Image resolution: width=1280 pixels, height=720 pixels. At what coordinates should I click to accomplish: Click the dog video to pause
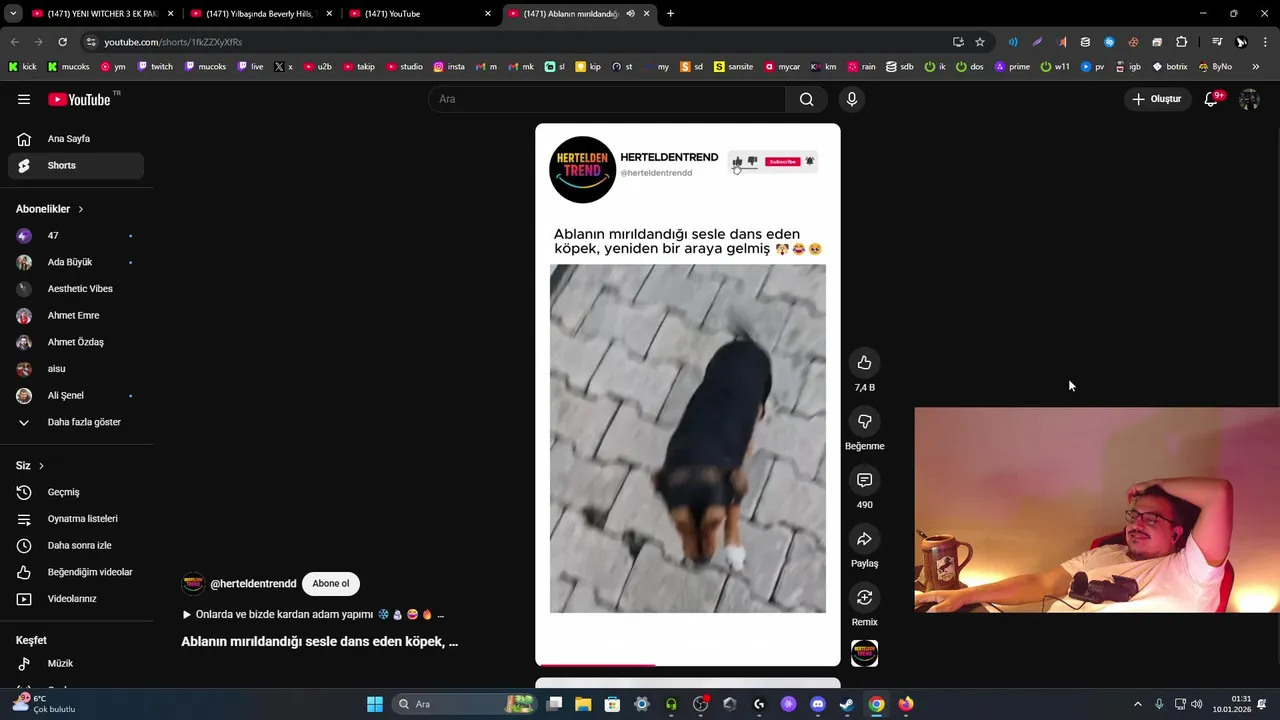coord(688,438)
